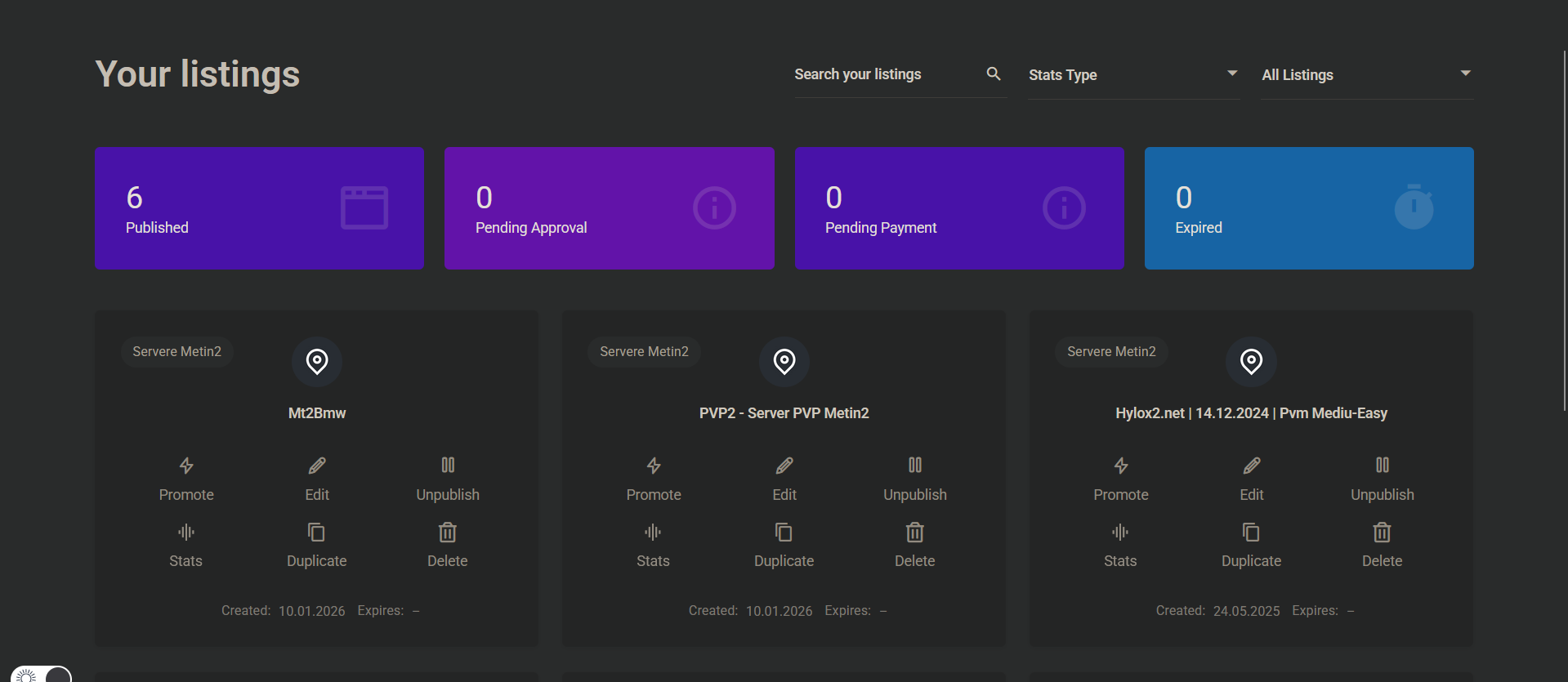Screen dimensions: 1568x682
Task: Select the Pending Approval card
Action: coord(609,208)
